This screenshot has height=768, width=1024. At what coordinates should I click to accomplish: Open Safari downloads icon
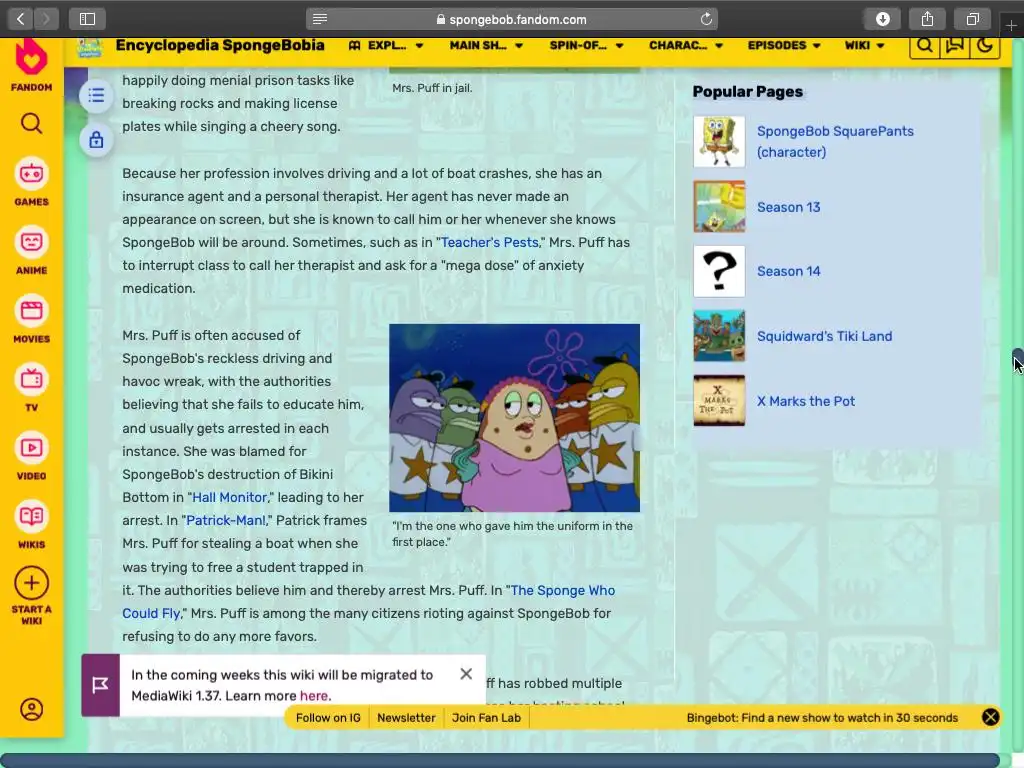coord(882,19)
